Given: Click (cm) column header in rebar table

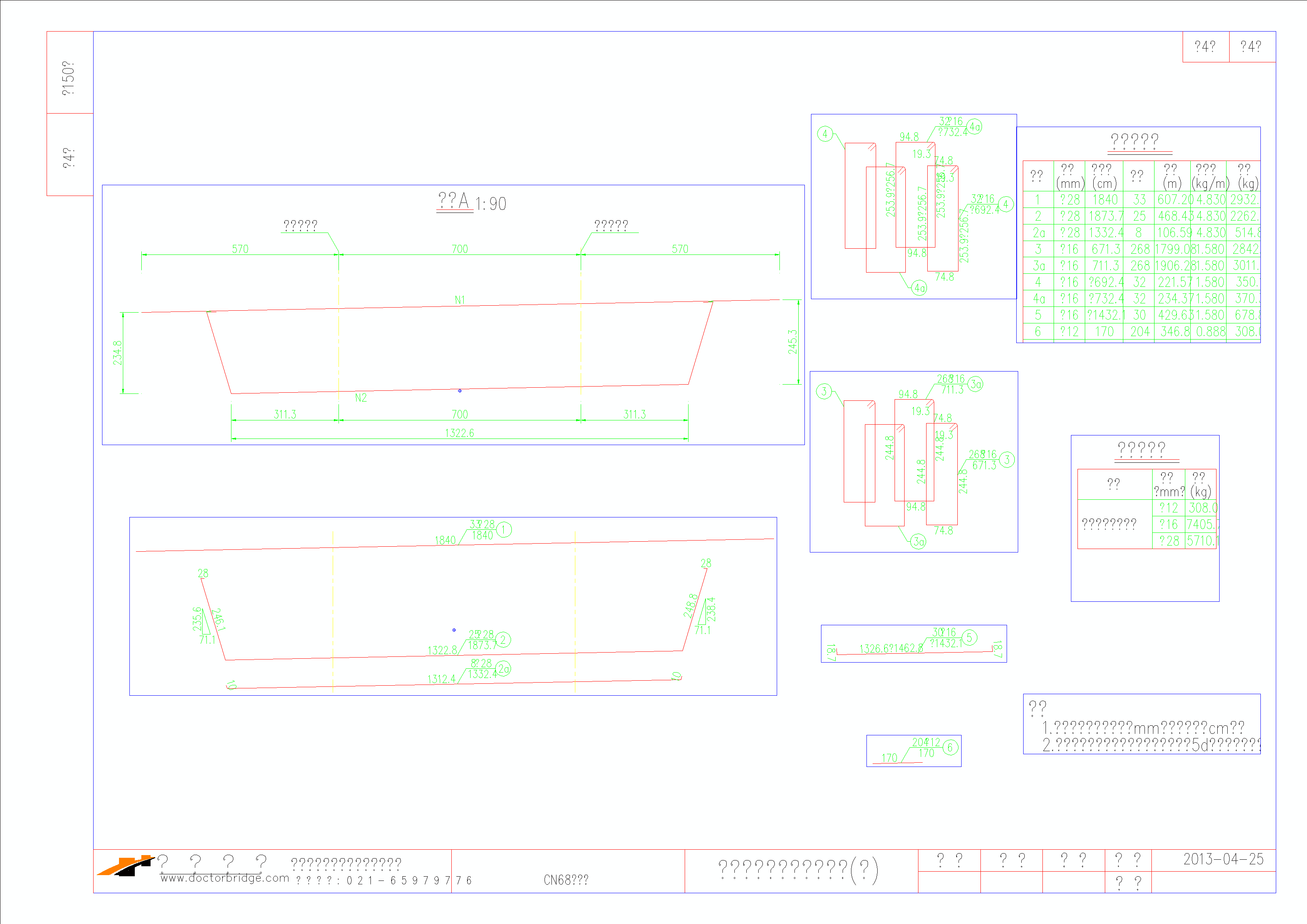Looking at the screenshot, I should (x=1105, y=184).
